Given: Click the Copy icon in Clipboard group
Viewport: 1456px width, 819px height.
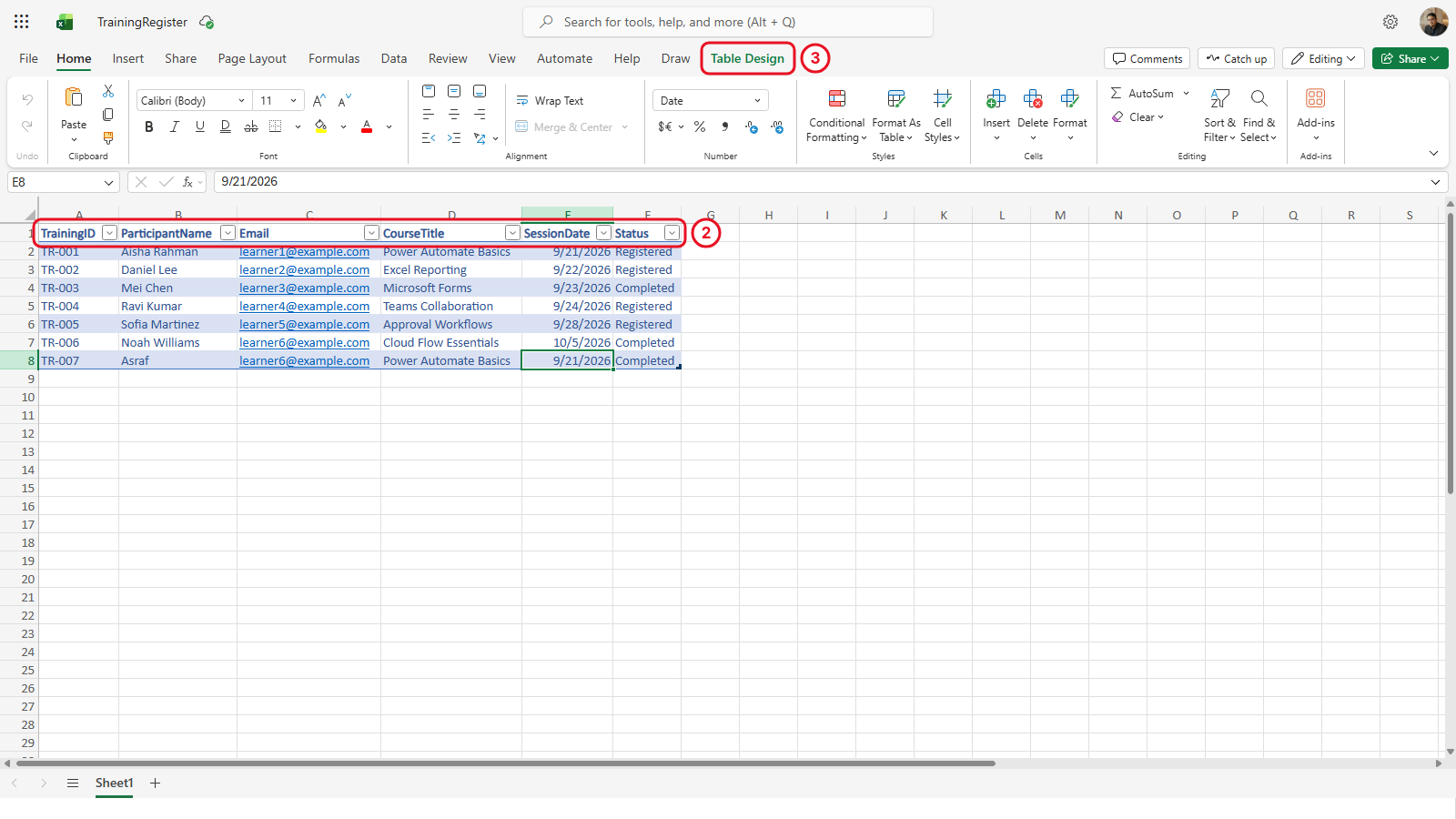Looking at the screenshot, I should click(x=108, y=115).
